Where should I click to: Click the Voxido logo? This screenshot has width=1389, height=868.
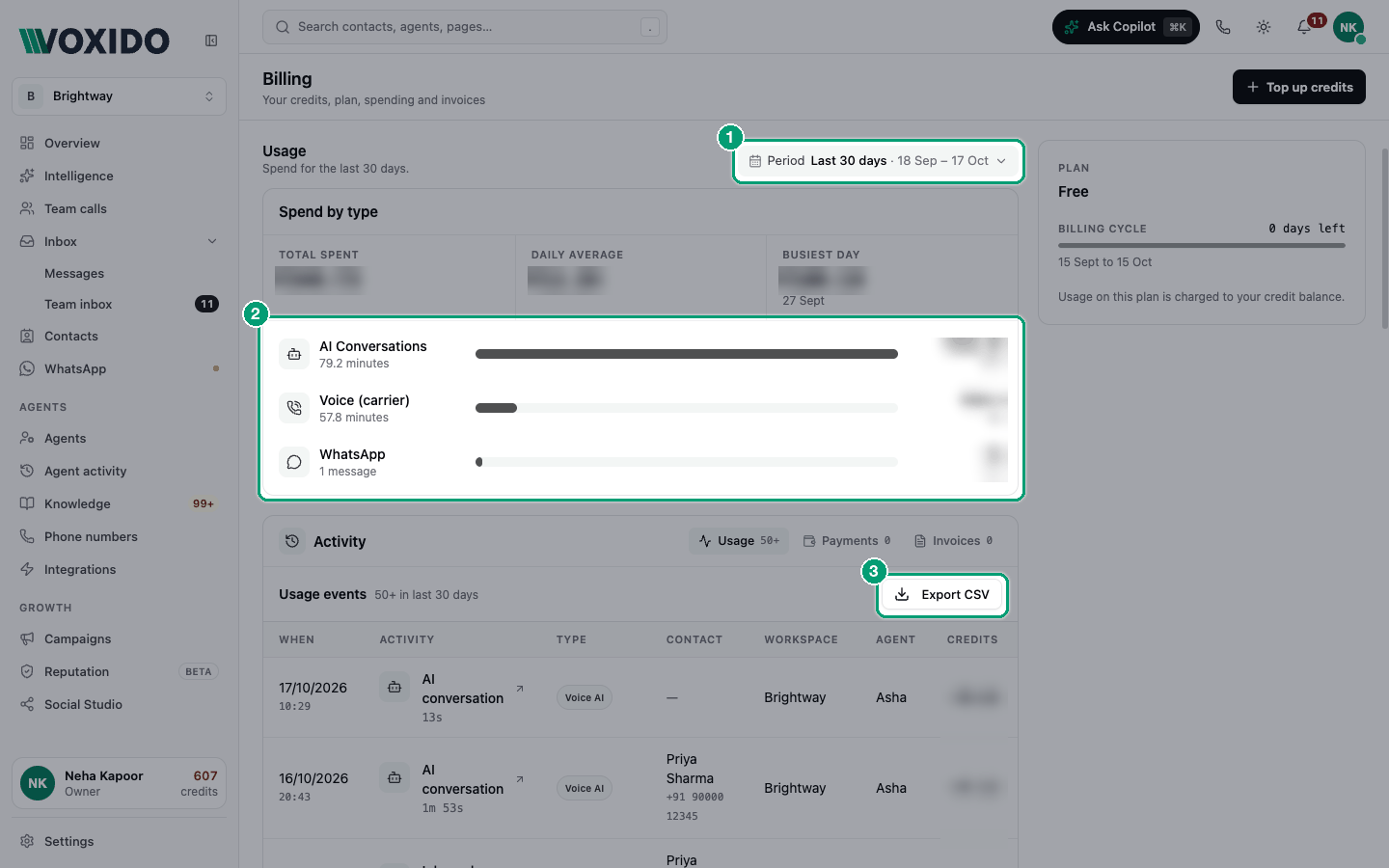click(x=95, y=41)
